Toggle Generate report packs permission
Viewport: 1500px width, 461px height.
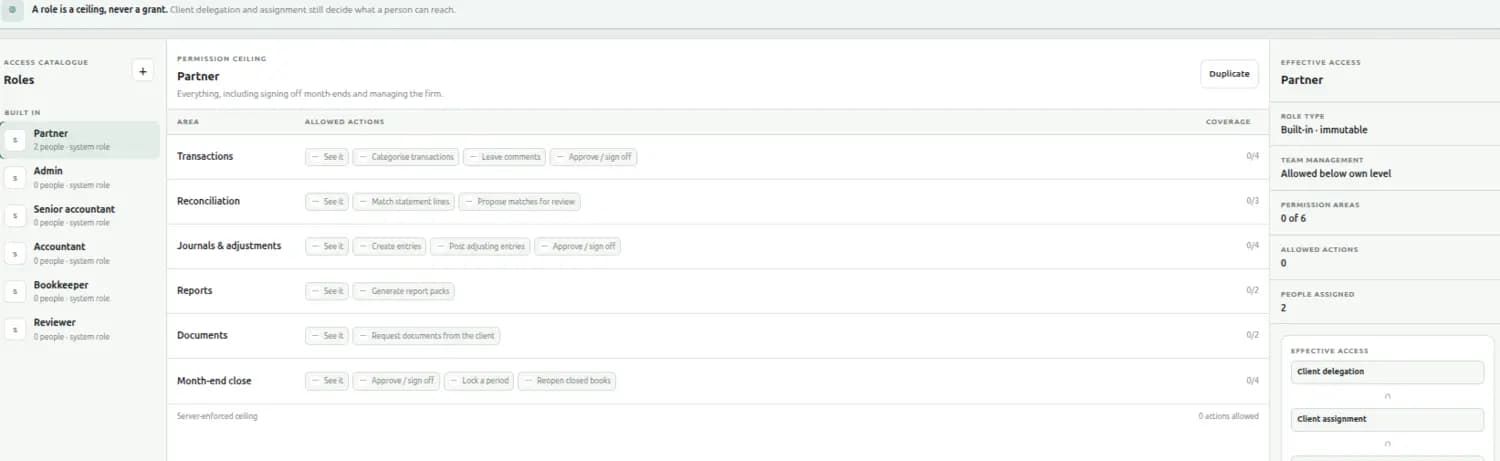pos(405,291)
